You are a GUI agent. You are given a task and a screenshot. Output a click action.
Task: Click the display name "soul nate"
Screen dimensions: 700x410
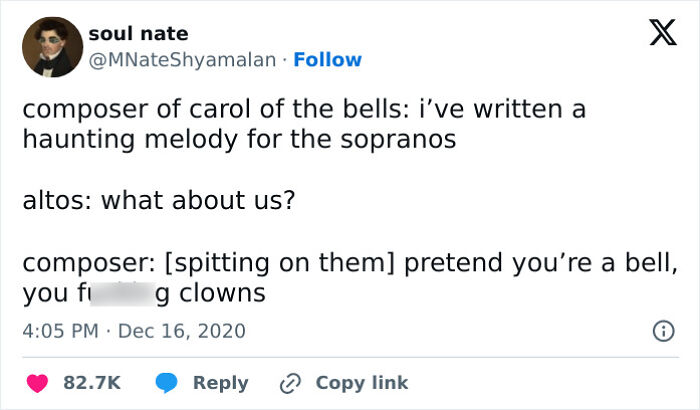pos(138,35)
